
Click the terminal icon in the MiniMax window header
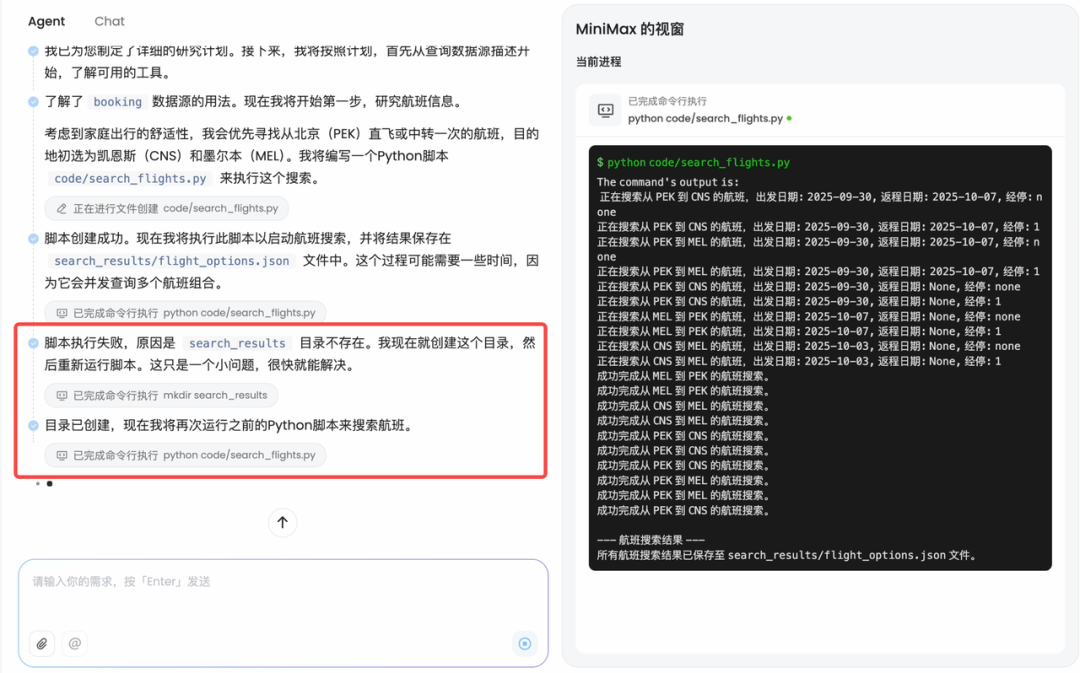point(605,110)
